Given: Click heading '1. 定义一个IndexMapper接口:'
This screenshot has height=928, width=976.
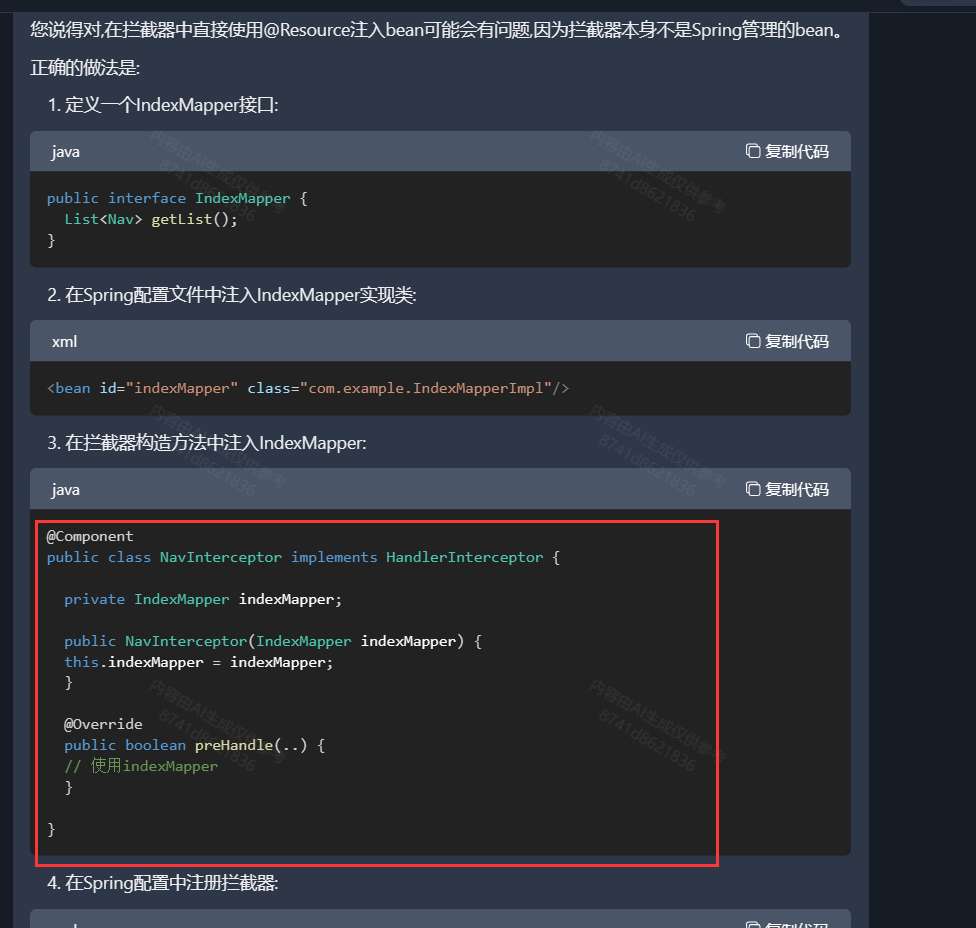Looking at the screenshot, I should [163, 105].
